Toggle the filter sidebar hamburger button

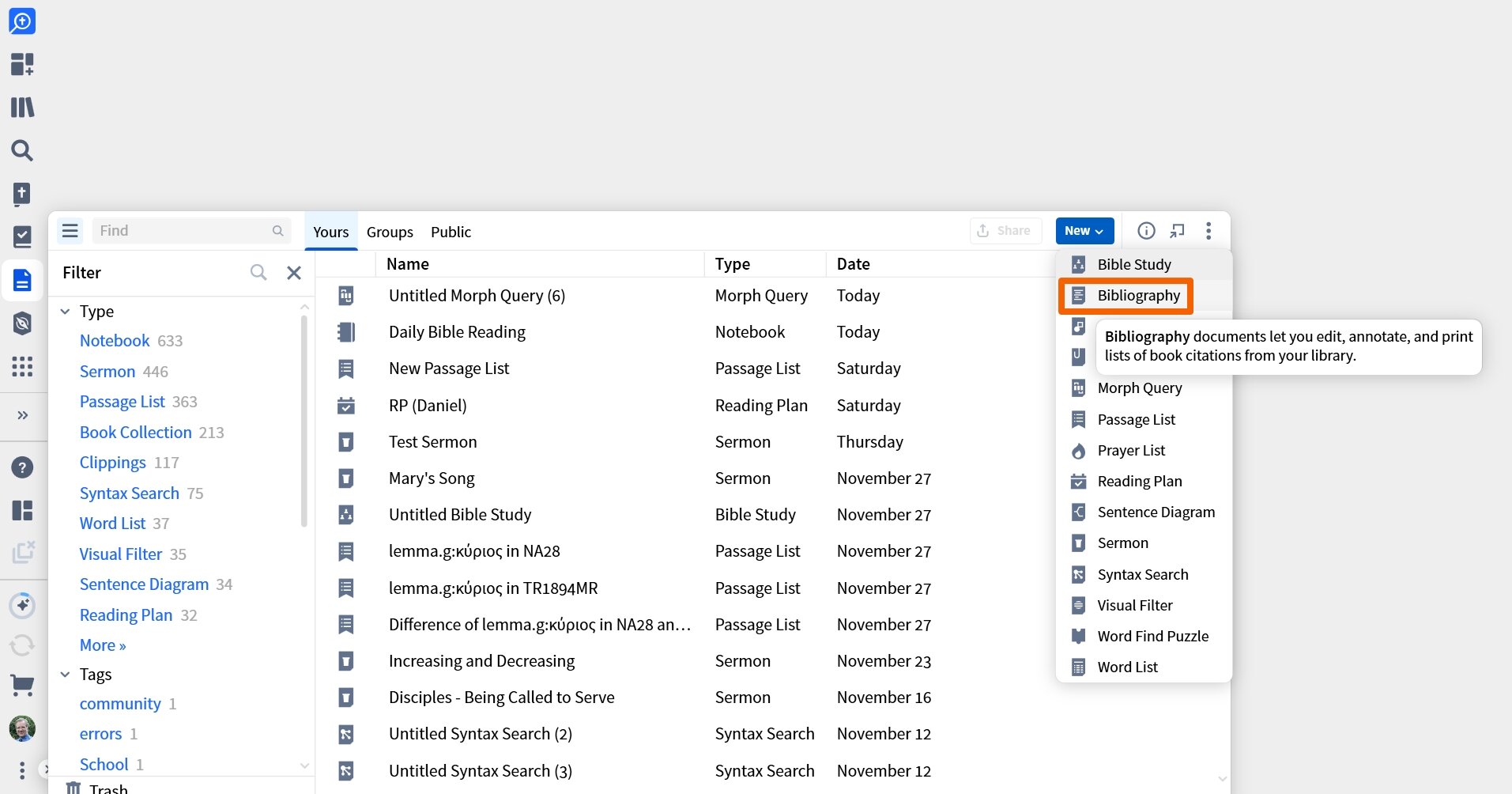[x=70, y=231]
